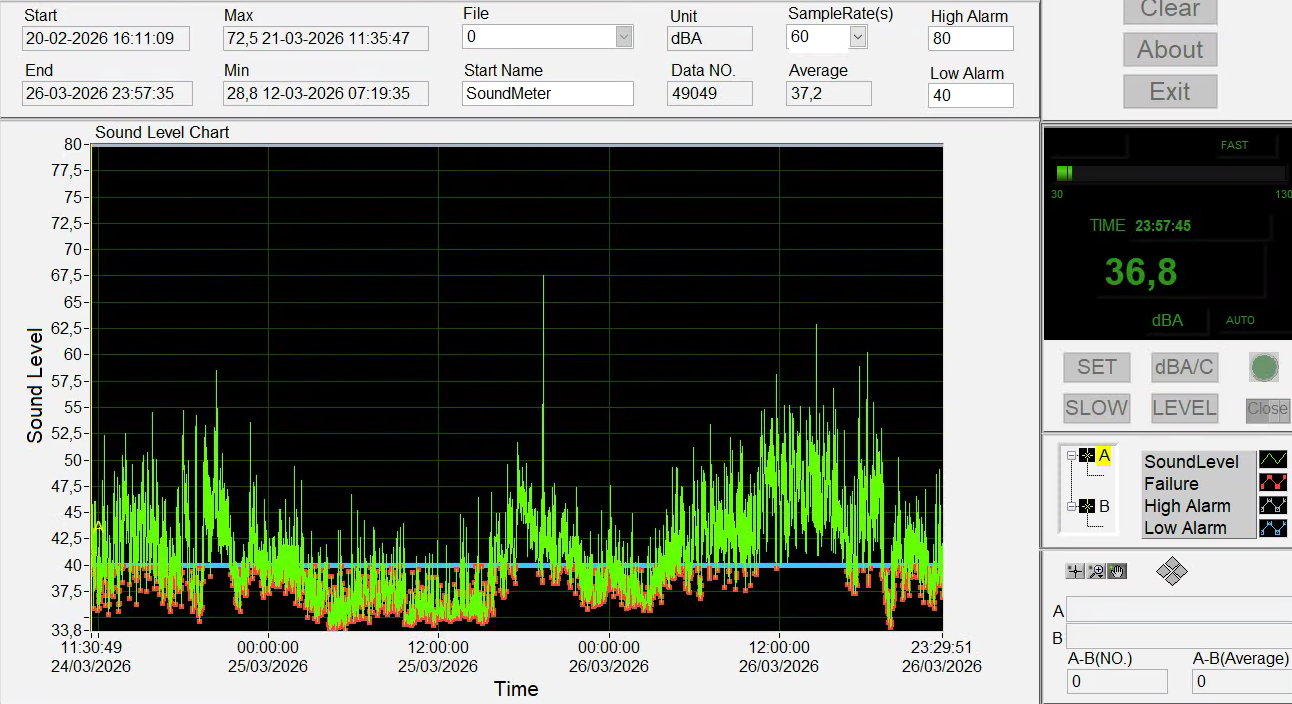Click the SLOW response button

1096,408
